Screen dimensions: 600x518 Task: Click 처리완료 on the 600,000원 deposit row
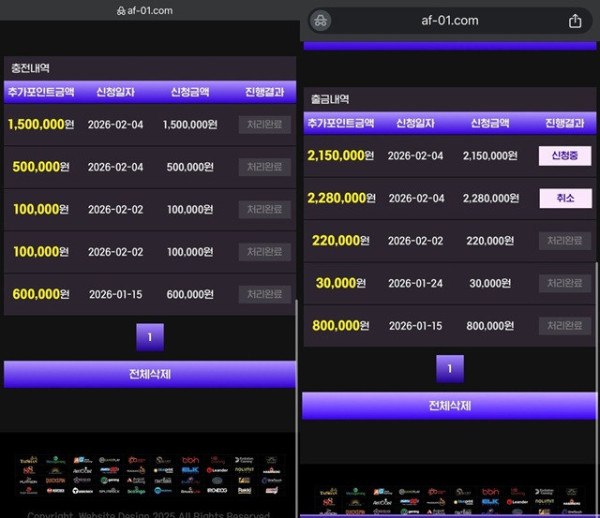(264, 294)
